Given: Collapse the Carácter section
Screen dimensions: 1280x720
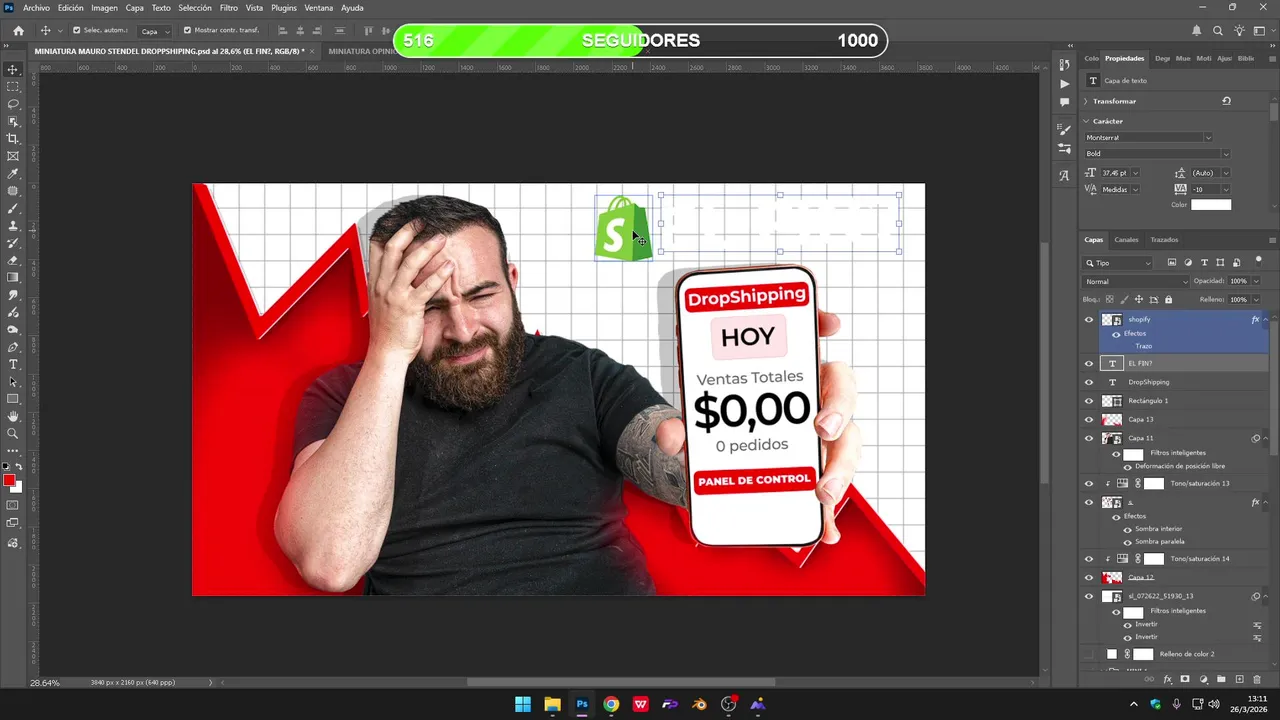Looking at the screenshot, I should coord(1086,121).
